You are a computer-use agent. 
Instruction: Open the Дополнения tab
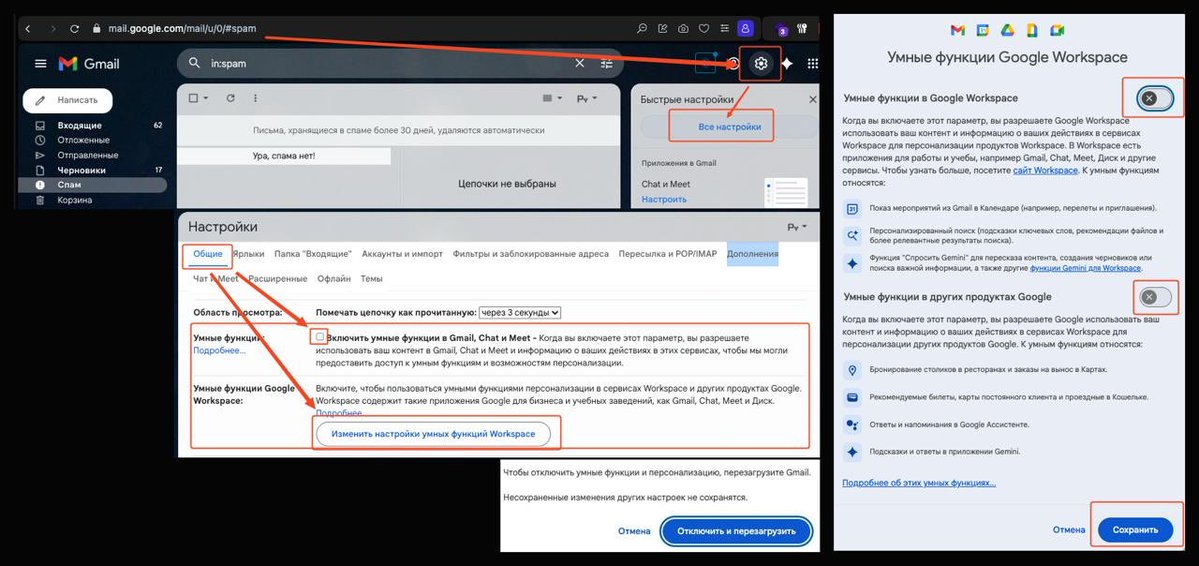tap(752, 254)
